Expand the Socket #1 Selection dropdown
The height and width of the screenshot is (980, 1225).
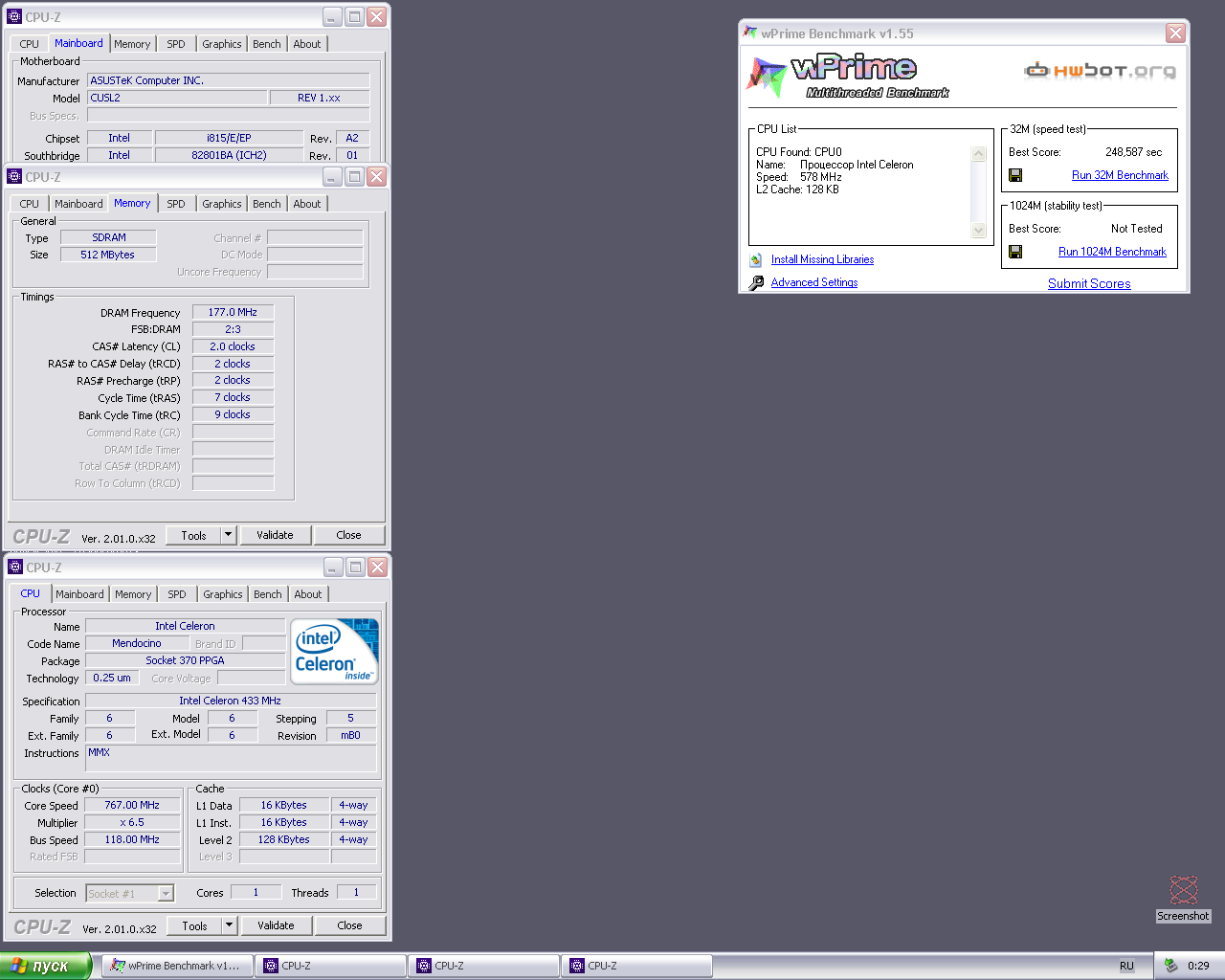(166, 893)
